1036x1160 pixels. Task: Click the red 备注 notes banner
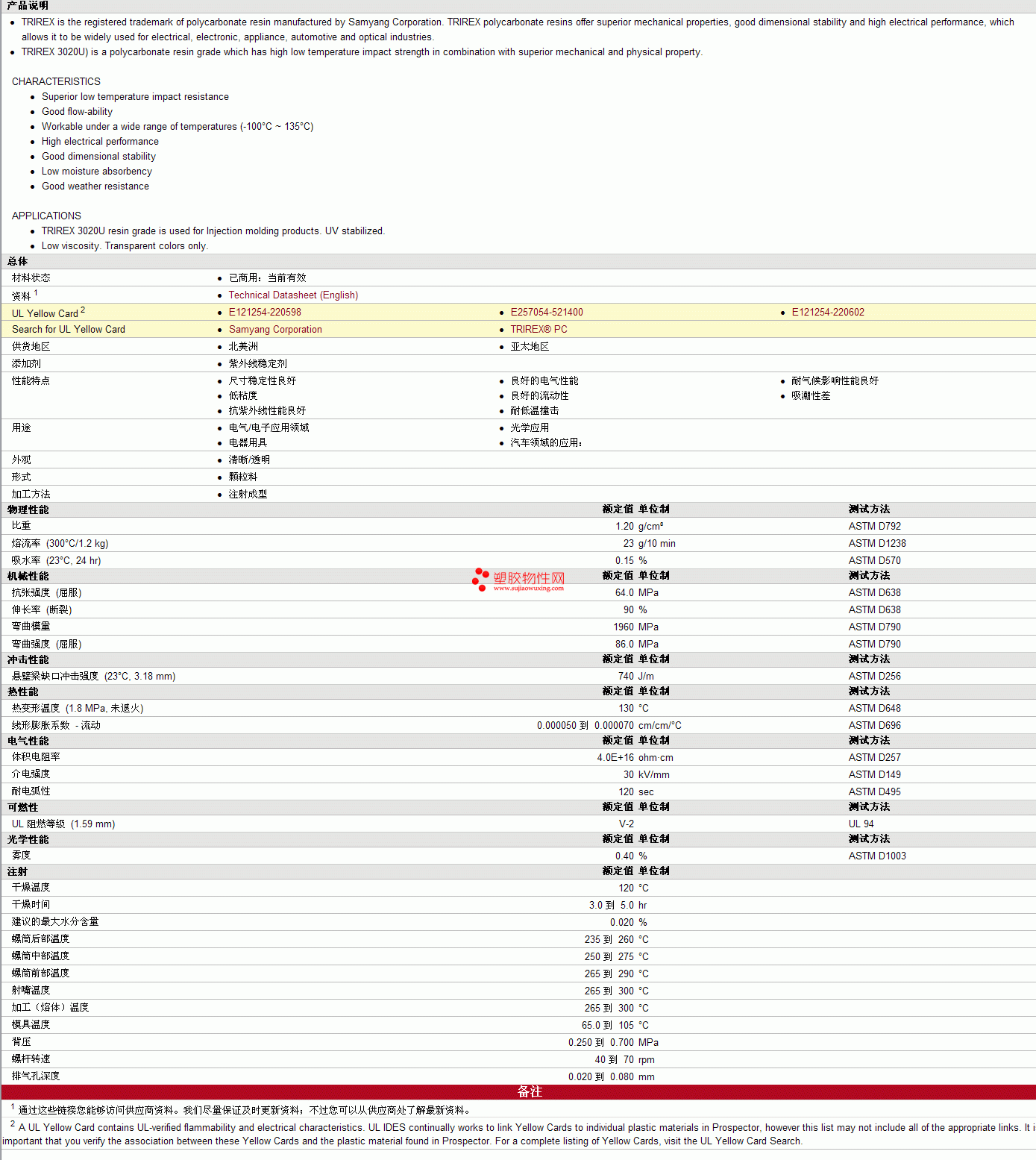pyautogui.click(x=518, y=1092)
